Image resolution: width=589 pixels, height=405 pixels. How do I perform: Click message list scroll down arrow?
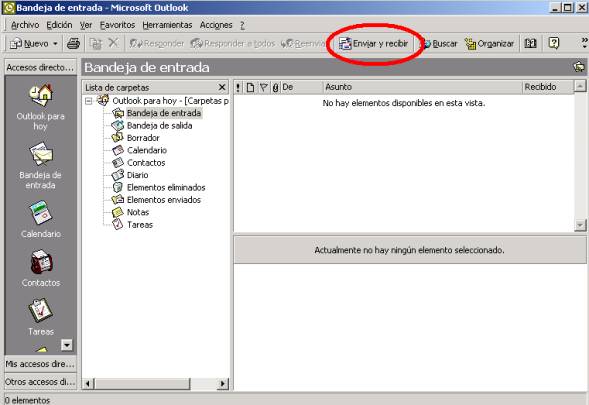tap(580, 225)
